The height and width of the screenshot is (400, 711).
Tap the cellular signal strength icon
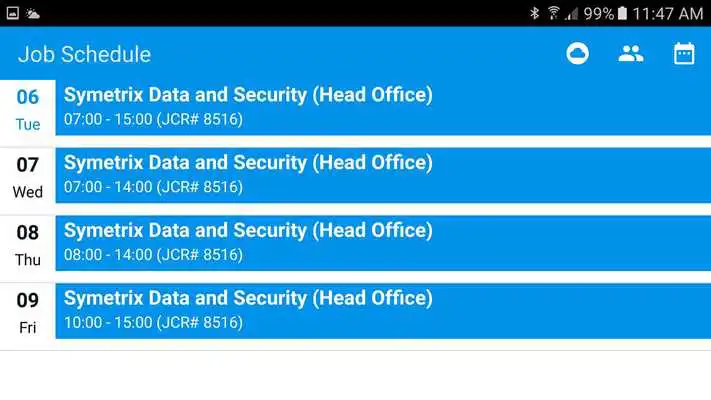[x=571, y=14]
